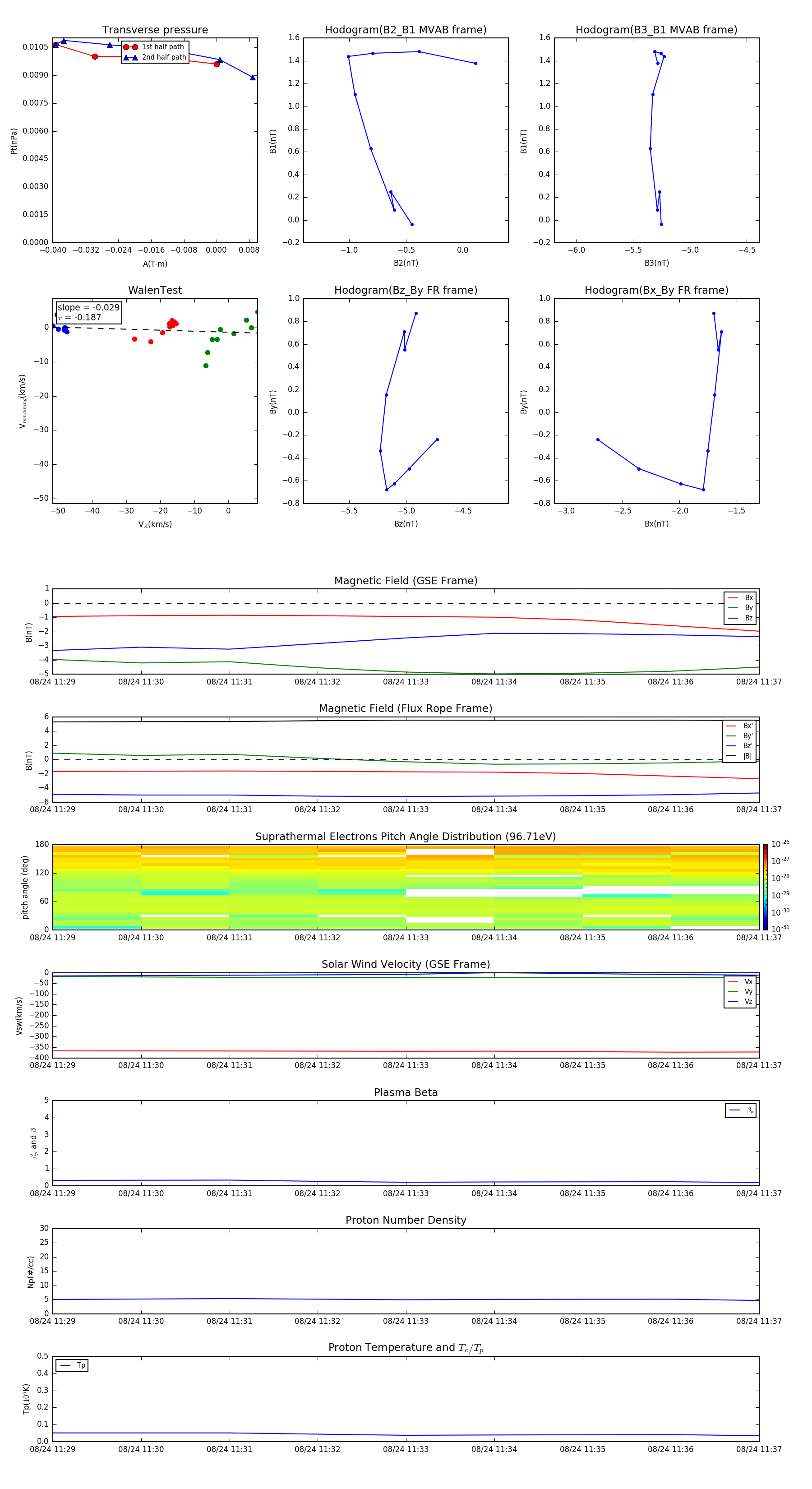This screenshot has height=1489, width=812.
Task: Click the '10^-26' colorbar top label
Action: click(x=780, y=844)
